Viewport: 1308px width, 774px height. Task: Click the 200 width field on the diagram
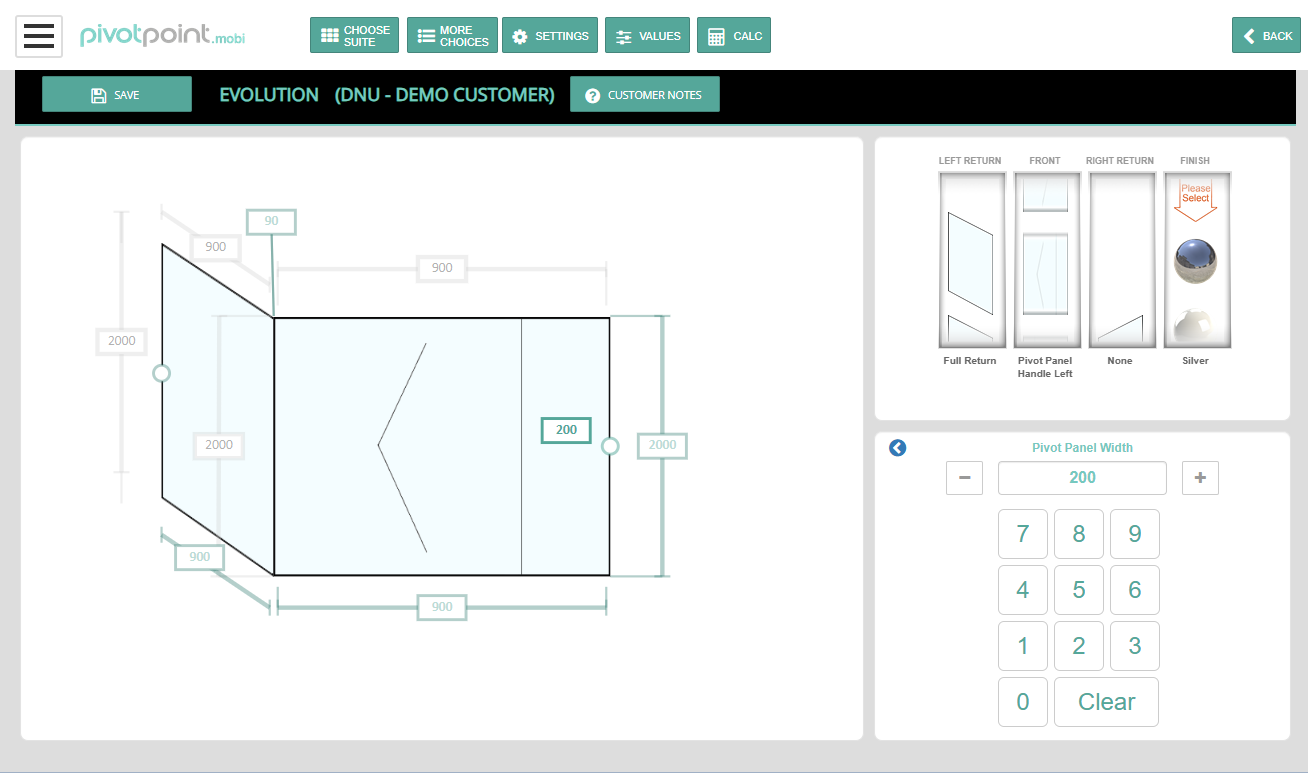click(x=565, y=429)
